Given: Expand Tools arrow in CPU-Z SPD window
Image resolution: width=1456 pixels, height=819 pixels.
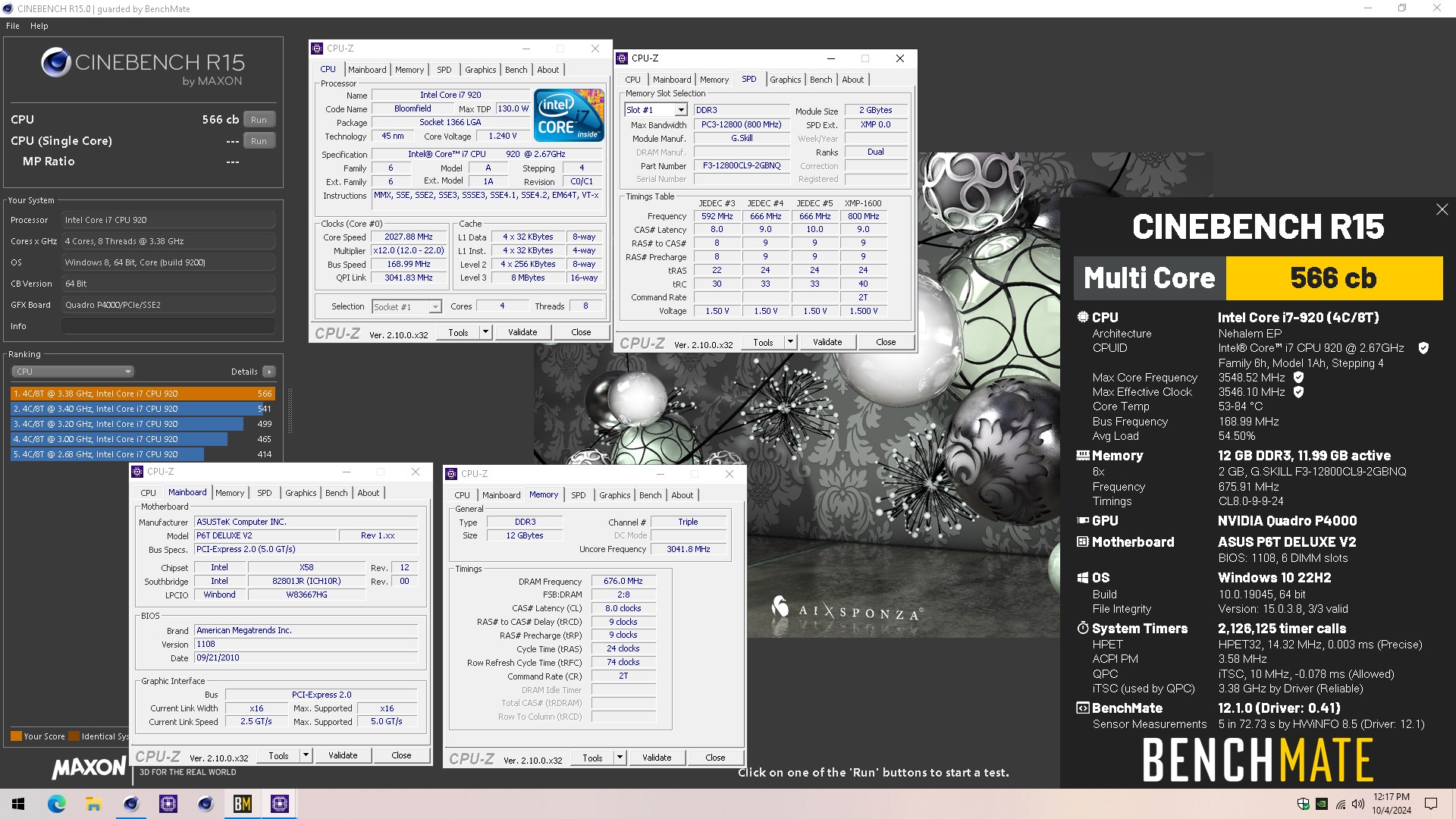Looking at the screenshot, I should [x=790, y=342].
